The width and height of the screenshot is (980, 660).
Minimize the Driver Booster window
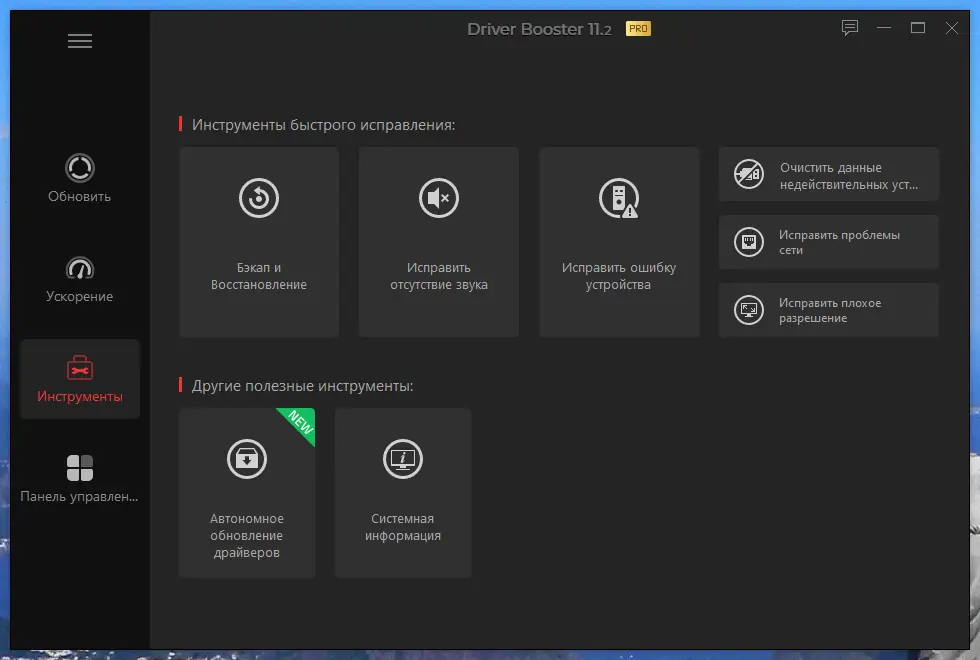[884, 28]
